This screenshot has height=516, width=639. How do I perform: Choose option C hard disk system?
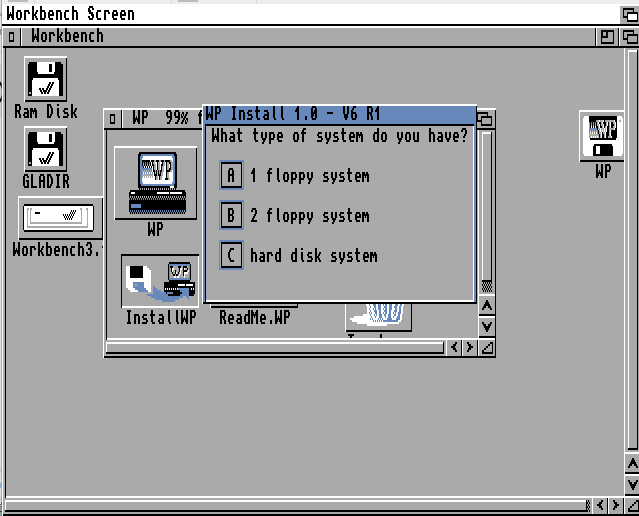[231, 255]
